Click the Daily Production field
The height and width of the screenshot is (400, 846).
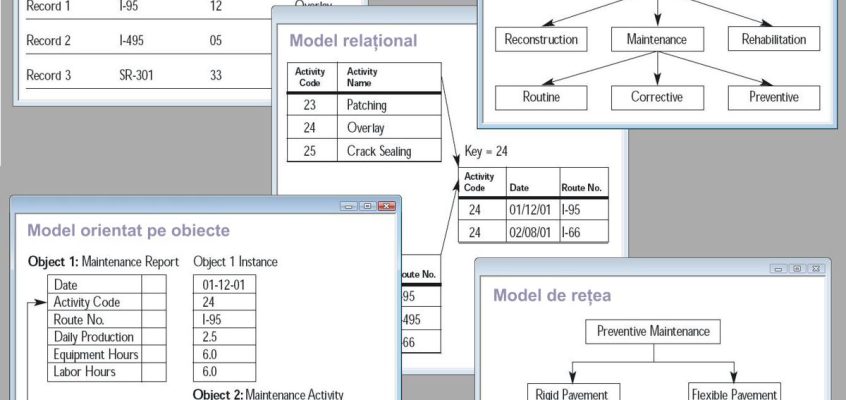tap(107, 337)
